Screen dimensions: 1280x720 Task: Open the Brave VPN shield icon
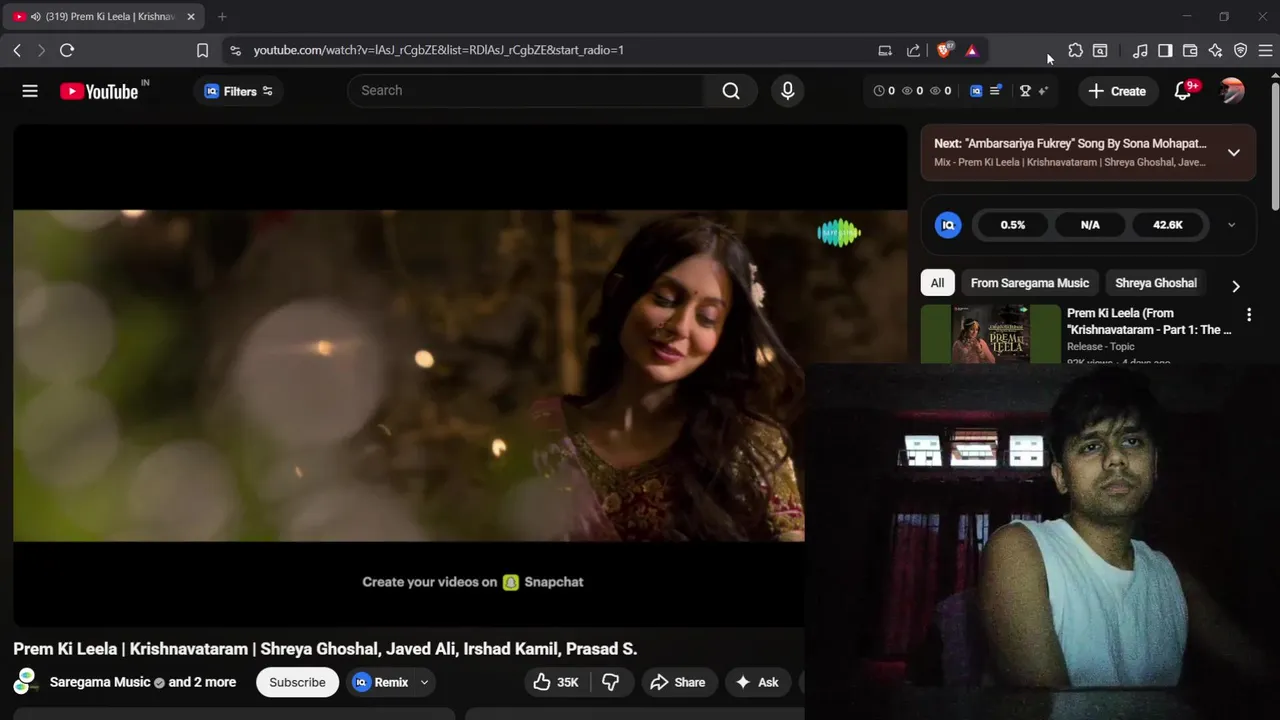(1241, 50)
